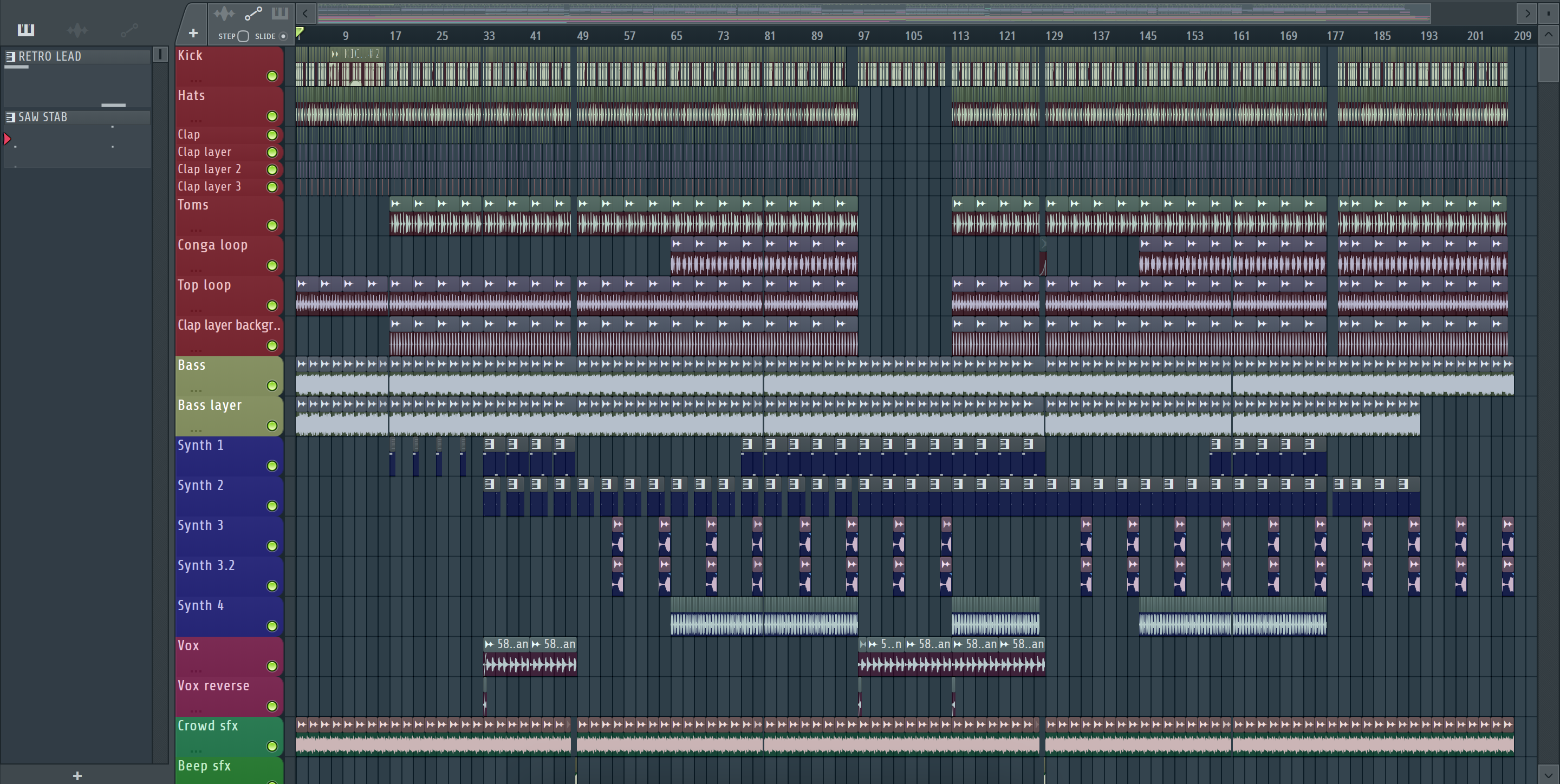Click the playlist overview minimap

pyautogui.click(x=874, y=12)
